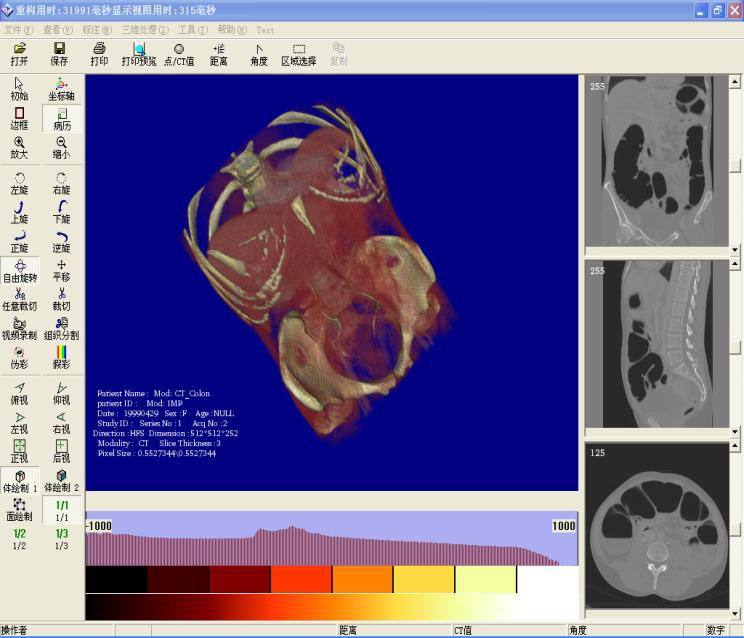The height and width of the screenshot is (638, 744).
Task: Open 打印预览 print preview
Action: (139, 54)
